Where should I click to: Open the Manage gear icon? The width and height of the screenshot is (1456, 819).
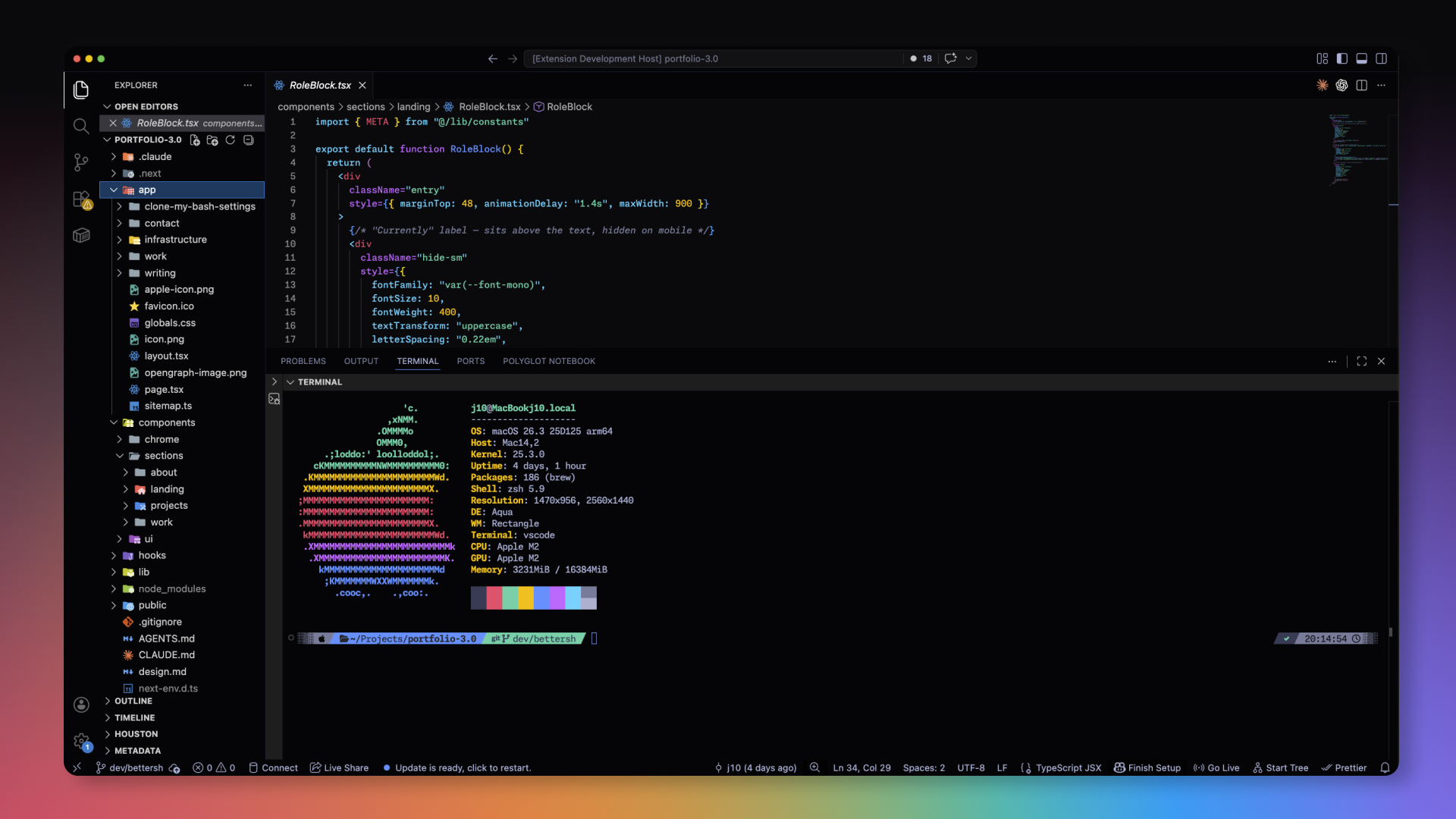81,741
